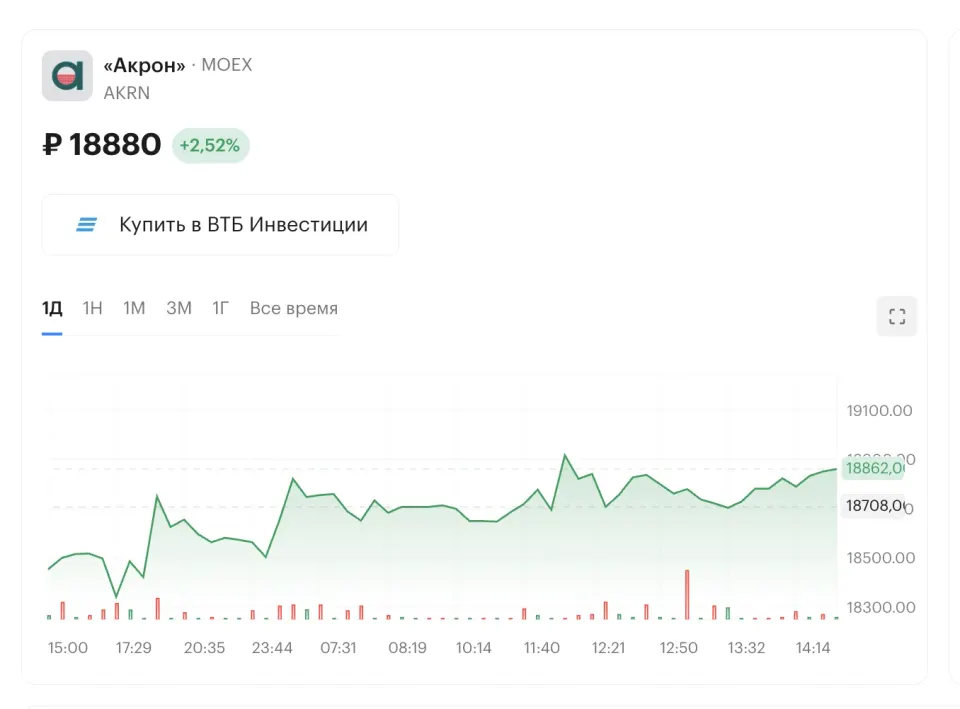The width and height of the screenshot is (960, 709).
Task: Switch to the 1М time range tab
Action: [x=134, y=308]
